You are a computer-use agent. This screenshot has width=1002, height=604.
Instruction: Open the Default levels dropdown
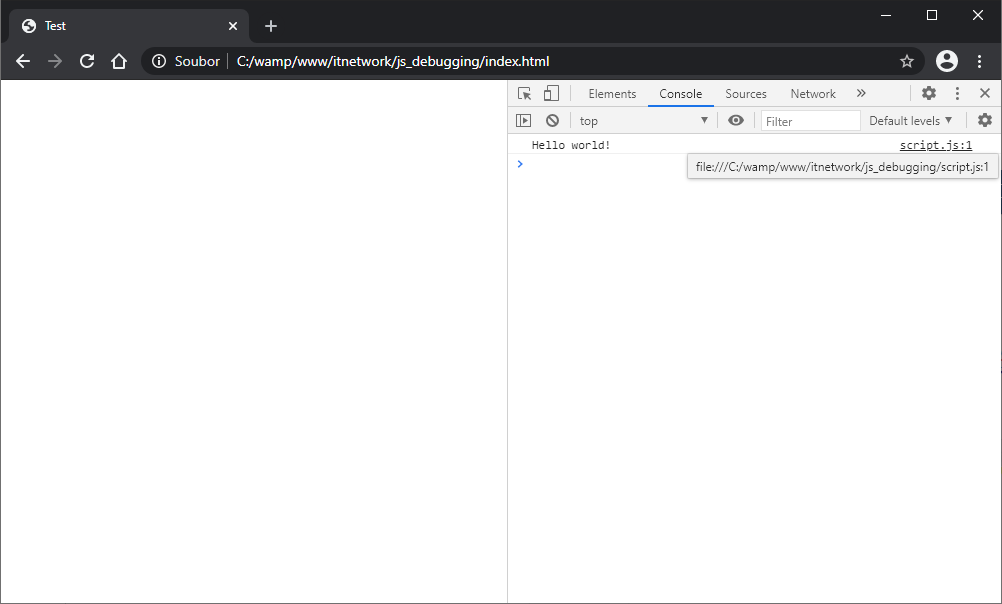910,120
